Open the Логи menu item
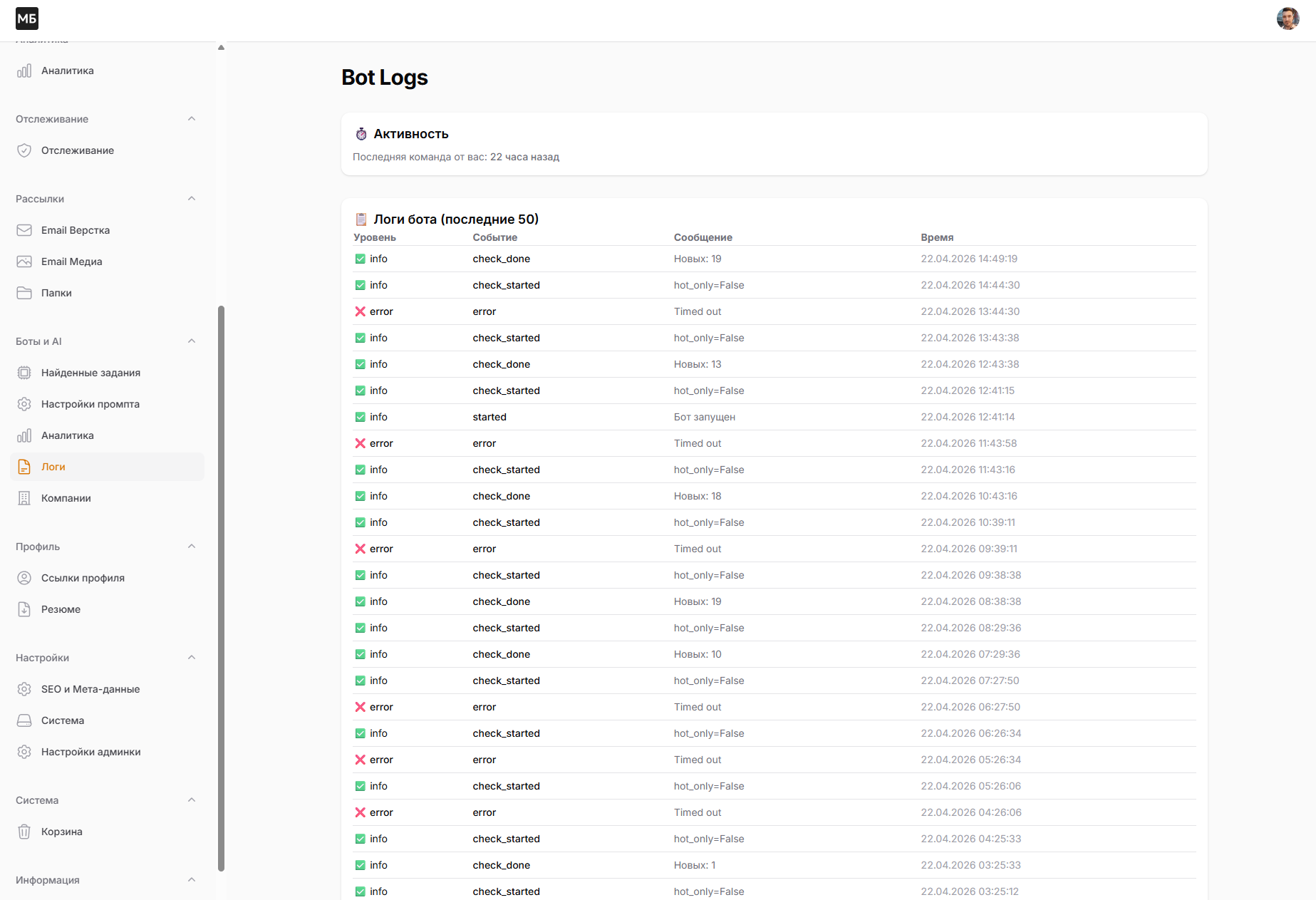 pos(53,467)
